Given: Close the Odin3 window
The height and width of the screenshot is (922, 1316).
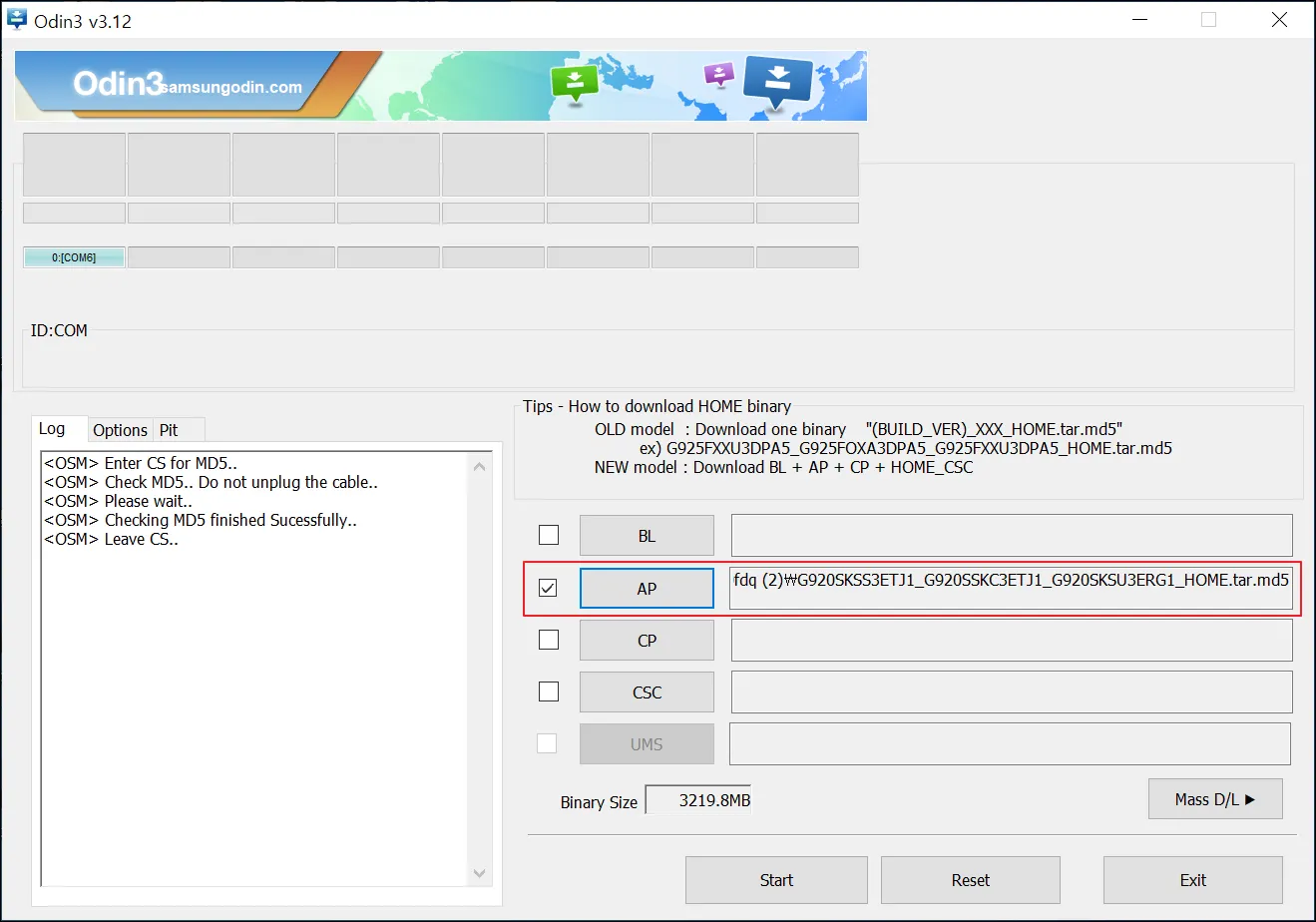Looking at the screenshot, I should [x=1279, y=20].
